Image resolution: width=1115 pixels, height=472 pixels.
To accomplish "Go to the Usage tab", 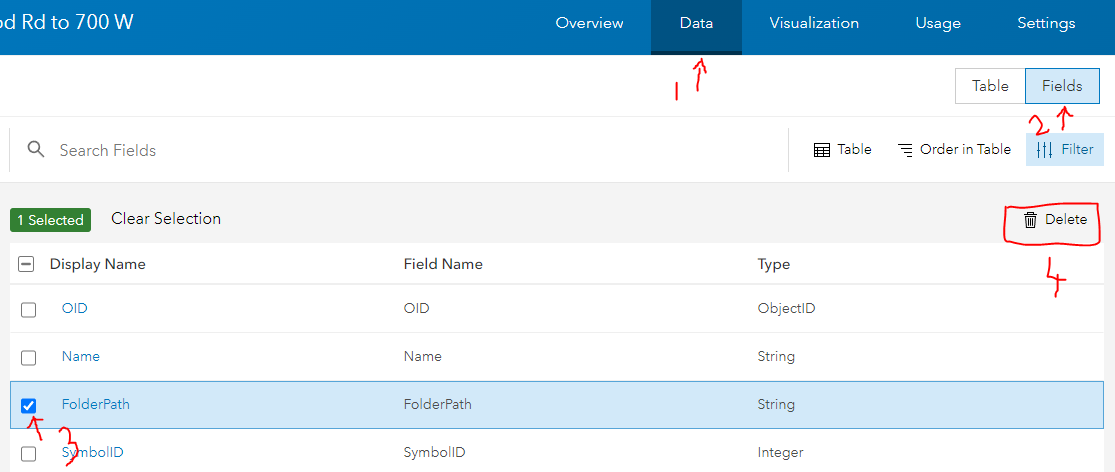I will (938, 23).
